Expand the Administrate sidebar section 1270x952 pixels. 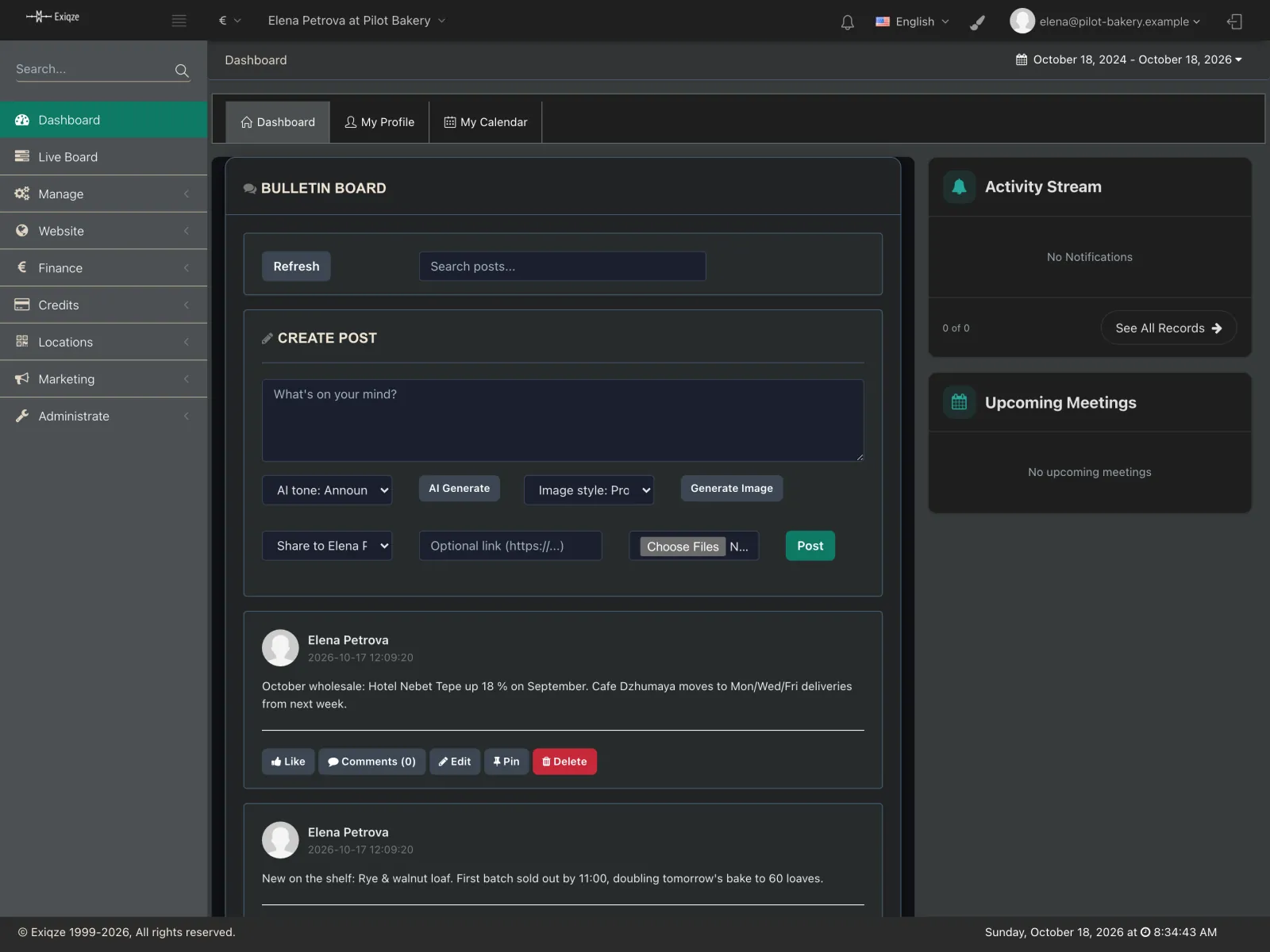103,416
